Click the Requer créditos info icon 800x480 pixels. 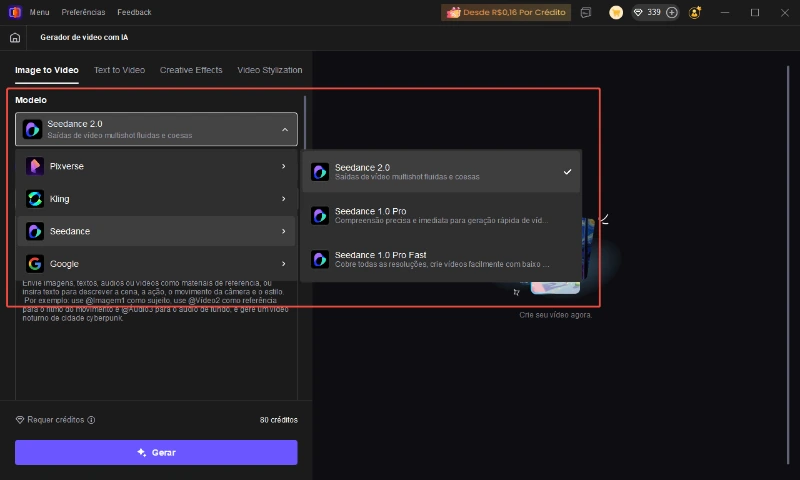91,420
